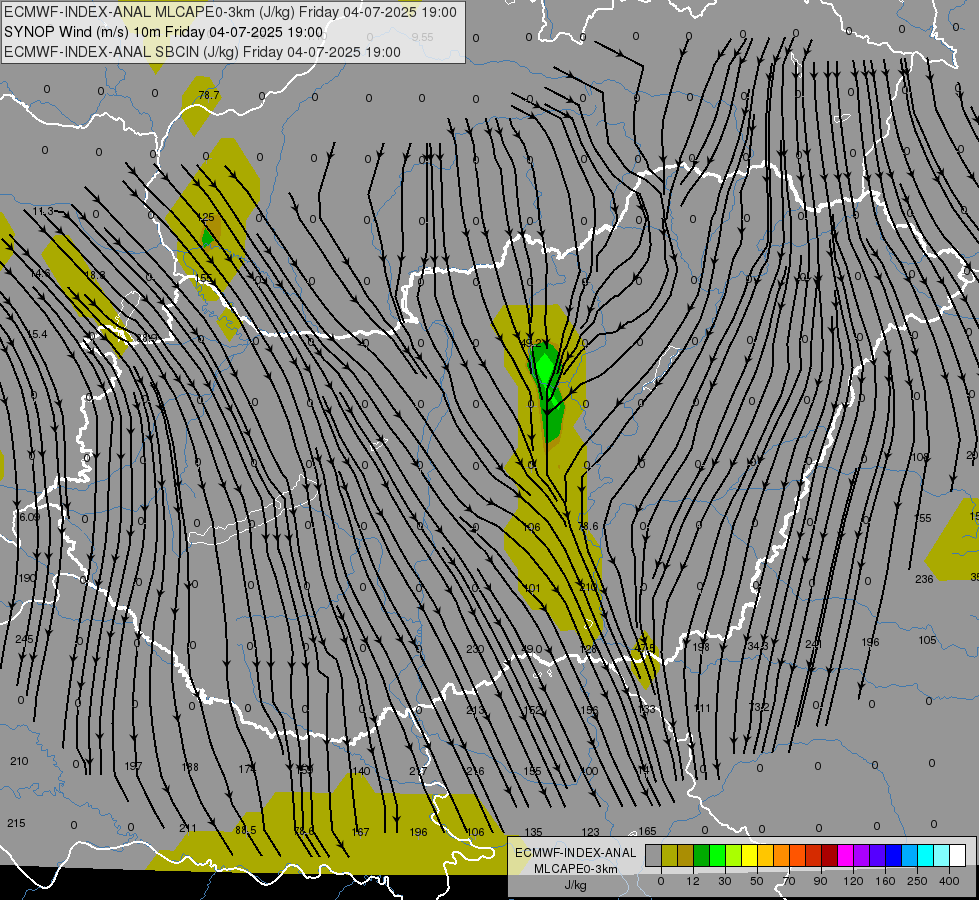This screenshot has height=900, width=979.
Task: Pick the white legend swatch at the end
Action: (958, 855)
